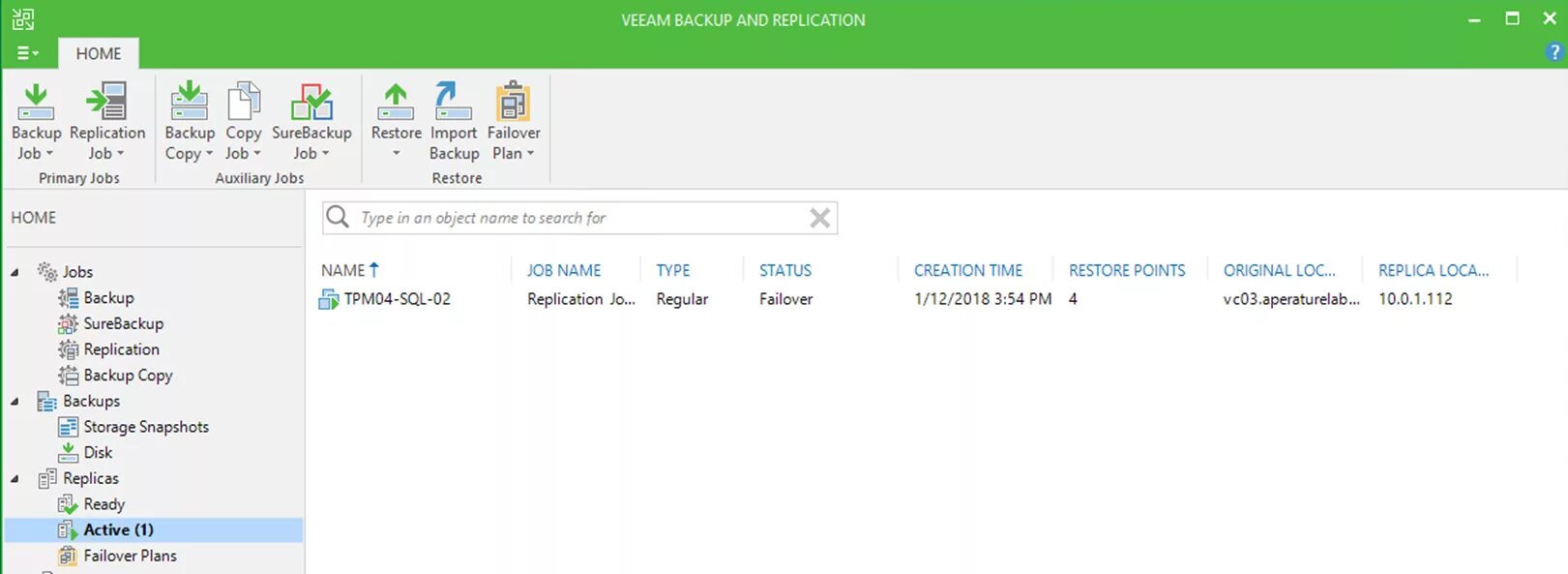Click the Veeam application logo icon
This screenshot has width=1568, height=574.
point(22,19)
